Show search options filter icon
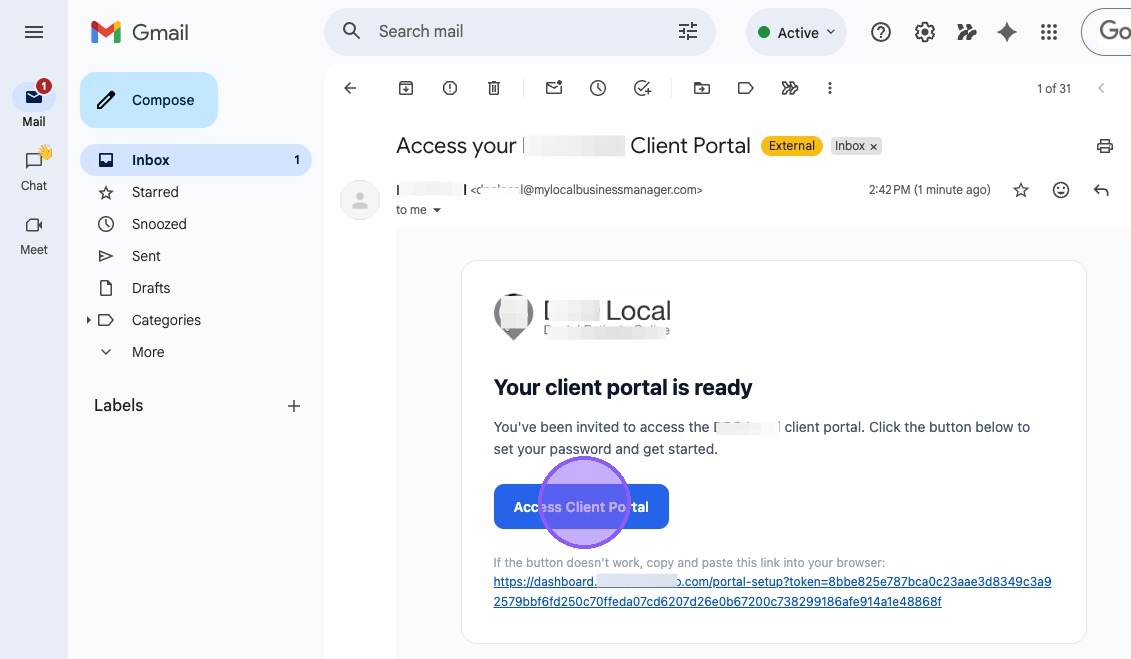 tap(688, 31)
